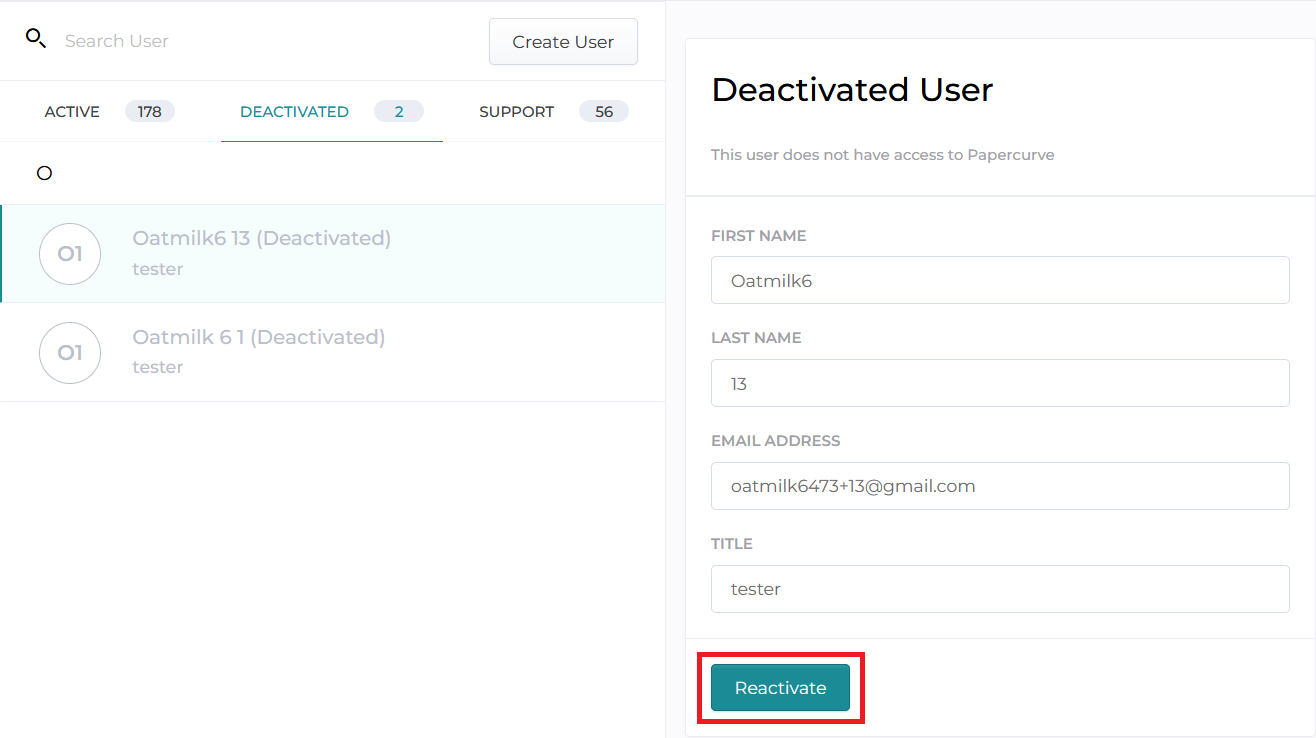Click the letter O group header
Viewport: 1316px width, 738px height.
(44, 173)
